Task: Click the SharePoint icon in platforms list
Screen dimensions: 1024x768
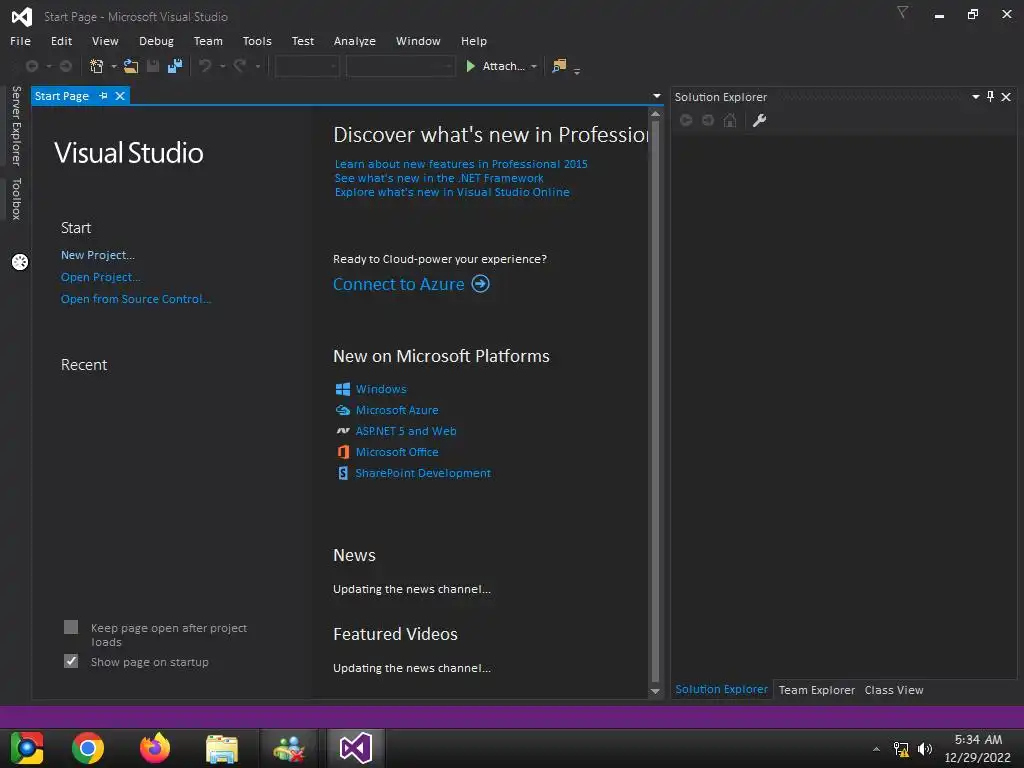Action: point(343,473)
